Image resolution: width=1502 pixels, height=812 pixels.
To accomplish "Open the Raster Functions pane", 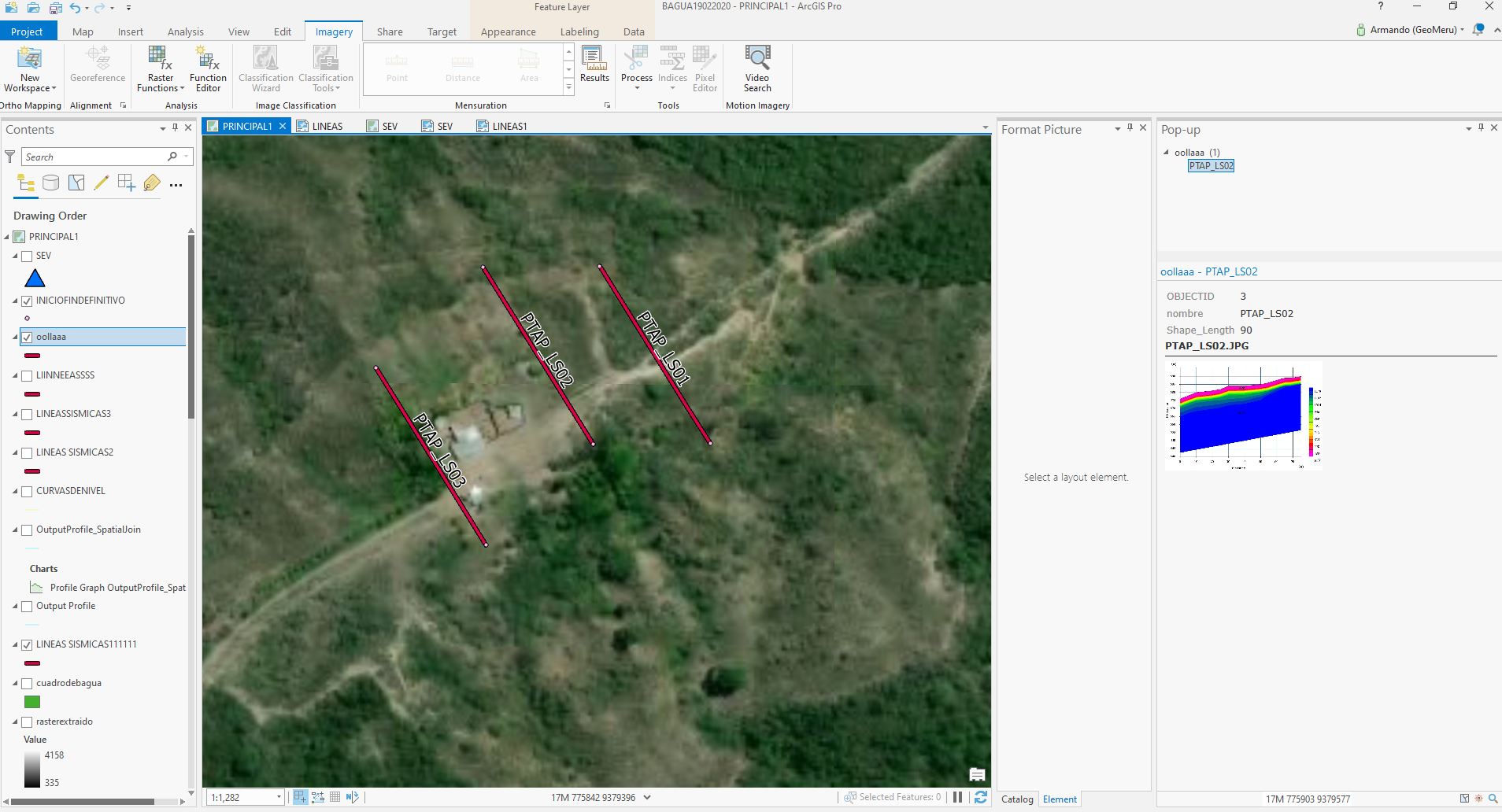I will click(160, 67).
